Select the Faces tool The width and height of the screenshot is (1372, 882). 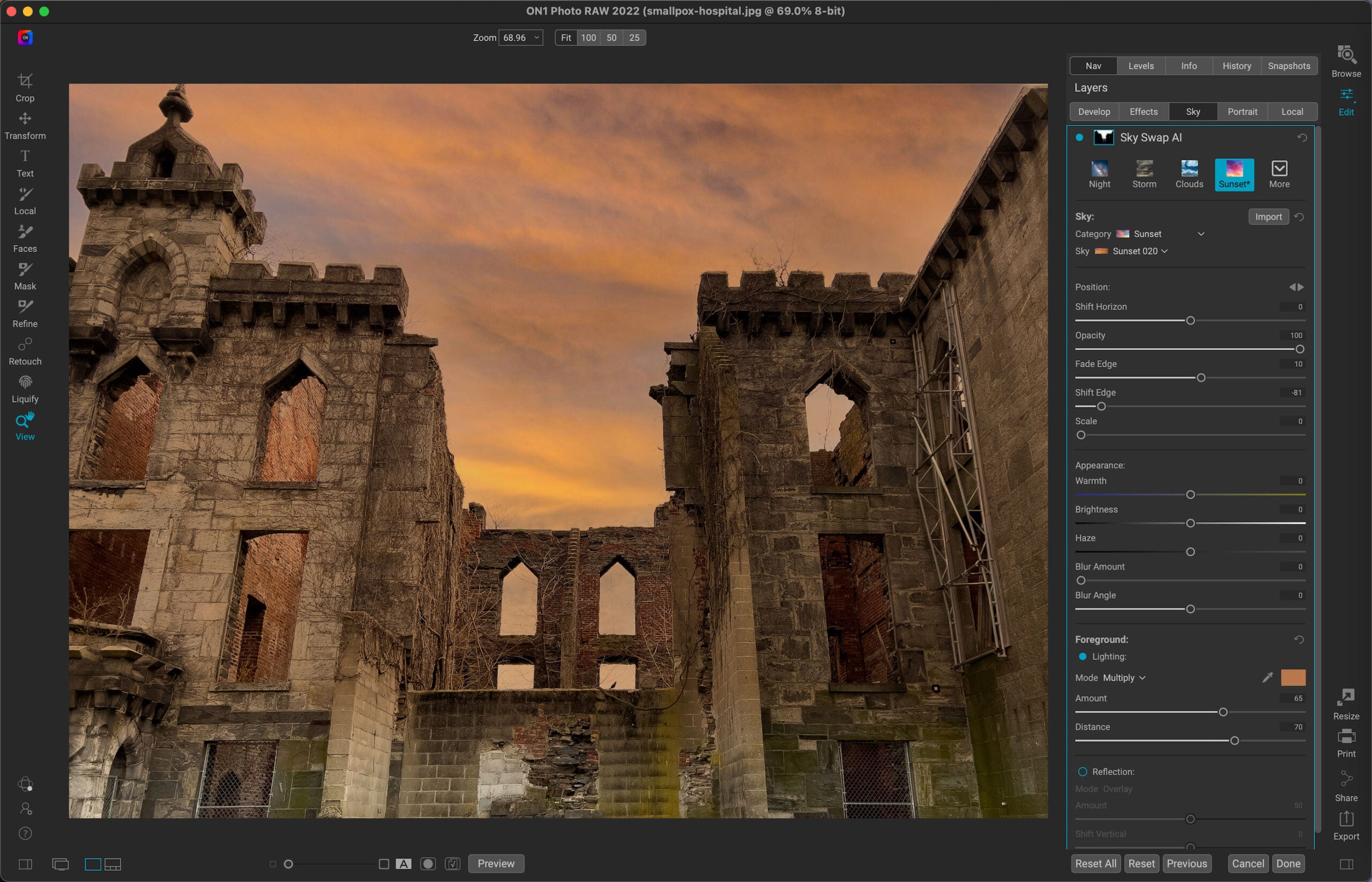25,239
